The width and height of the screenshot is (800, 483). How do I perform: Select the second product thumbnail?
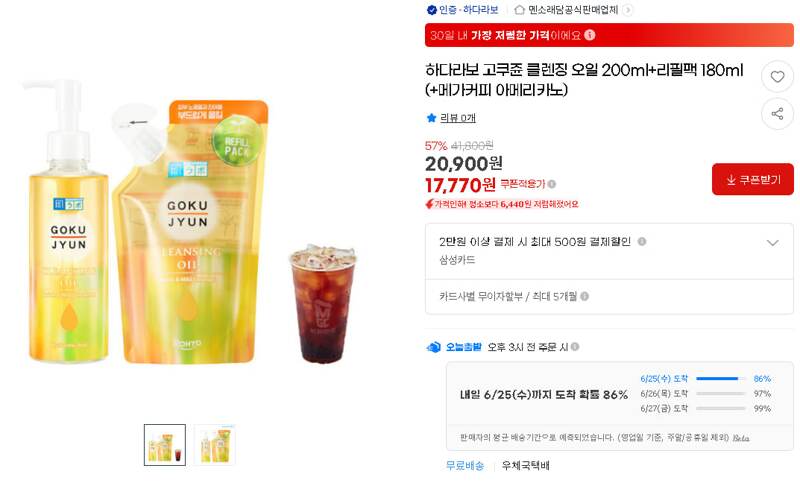coord(215,445)
